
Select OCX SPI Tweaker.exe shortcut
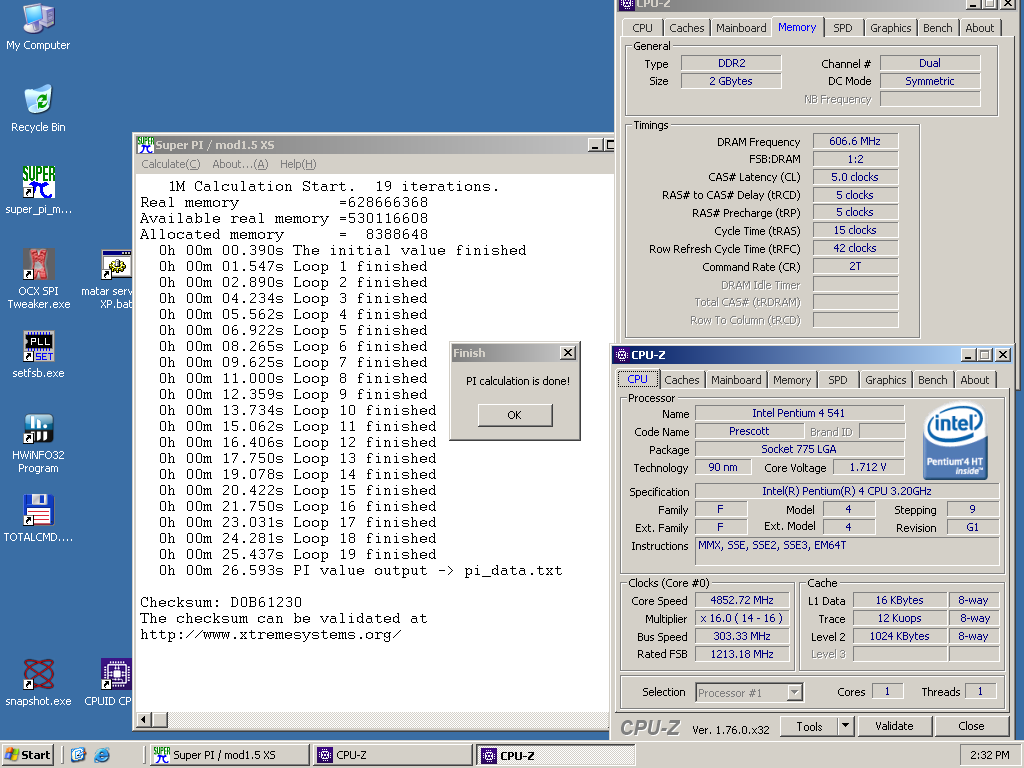coord(38,278)
